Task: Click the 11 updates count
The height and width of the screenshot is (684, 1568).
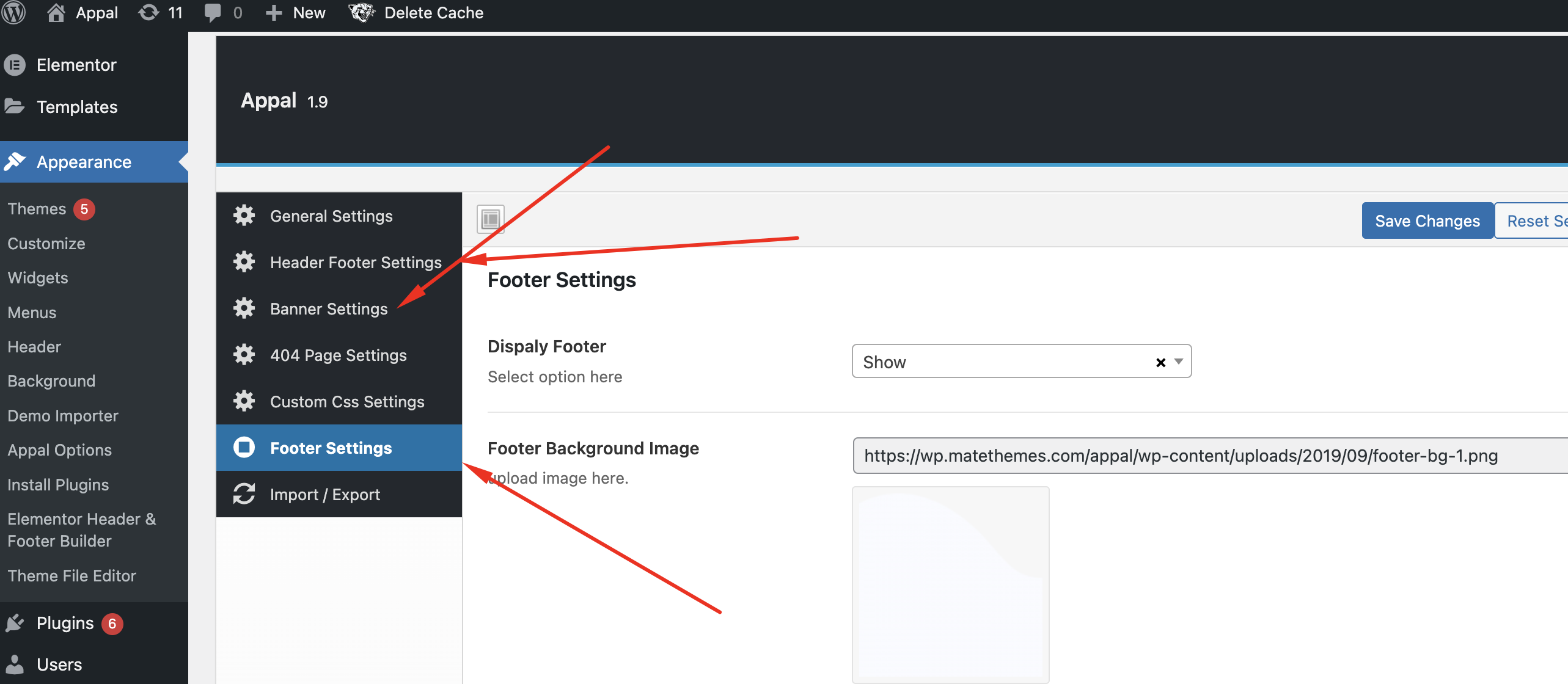Action: (x=175, y=13)
